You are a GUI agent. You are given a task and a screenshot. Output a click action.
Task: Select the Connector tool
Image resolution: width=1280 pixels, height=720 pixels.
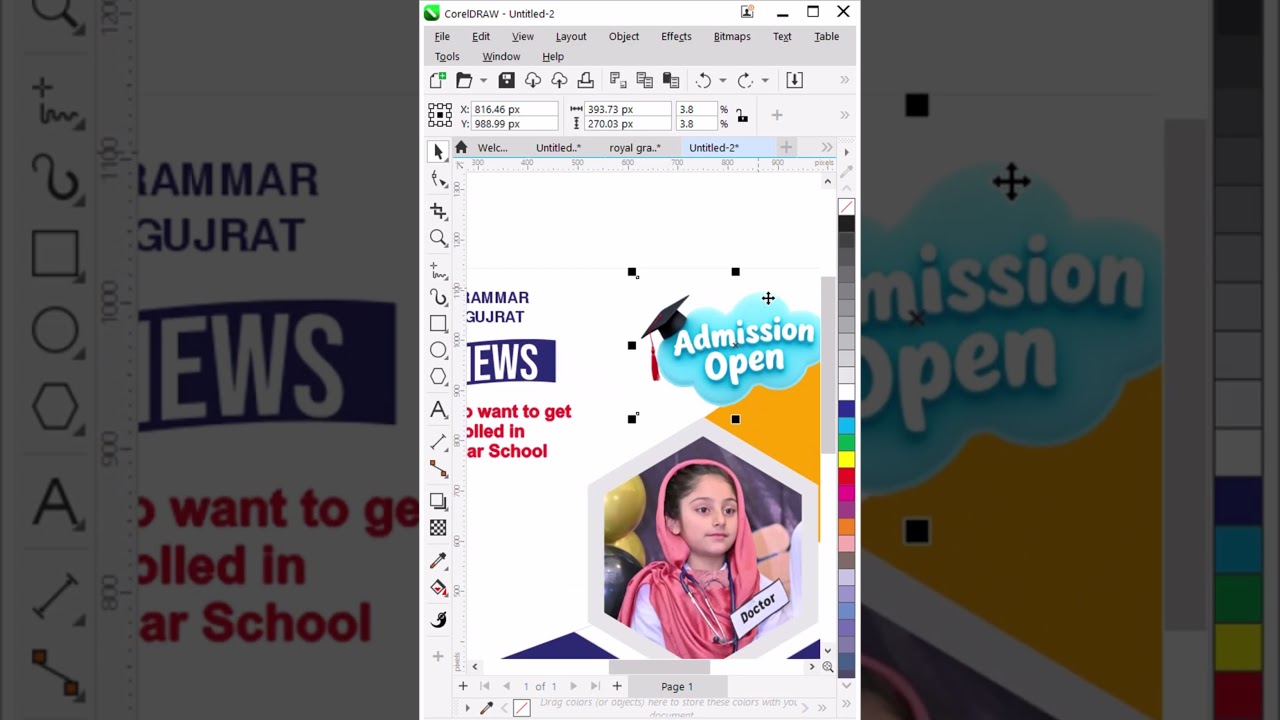coord(438,468)
